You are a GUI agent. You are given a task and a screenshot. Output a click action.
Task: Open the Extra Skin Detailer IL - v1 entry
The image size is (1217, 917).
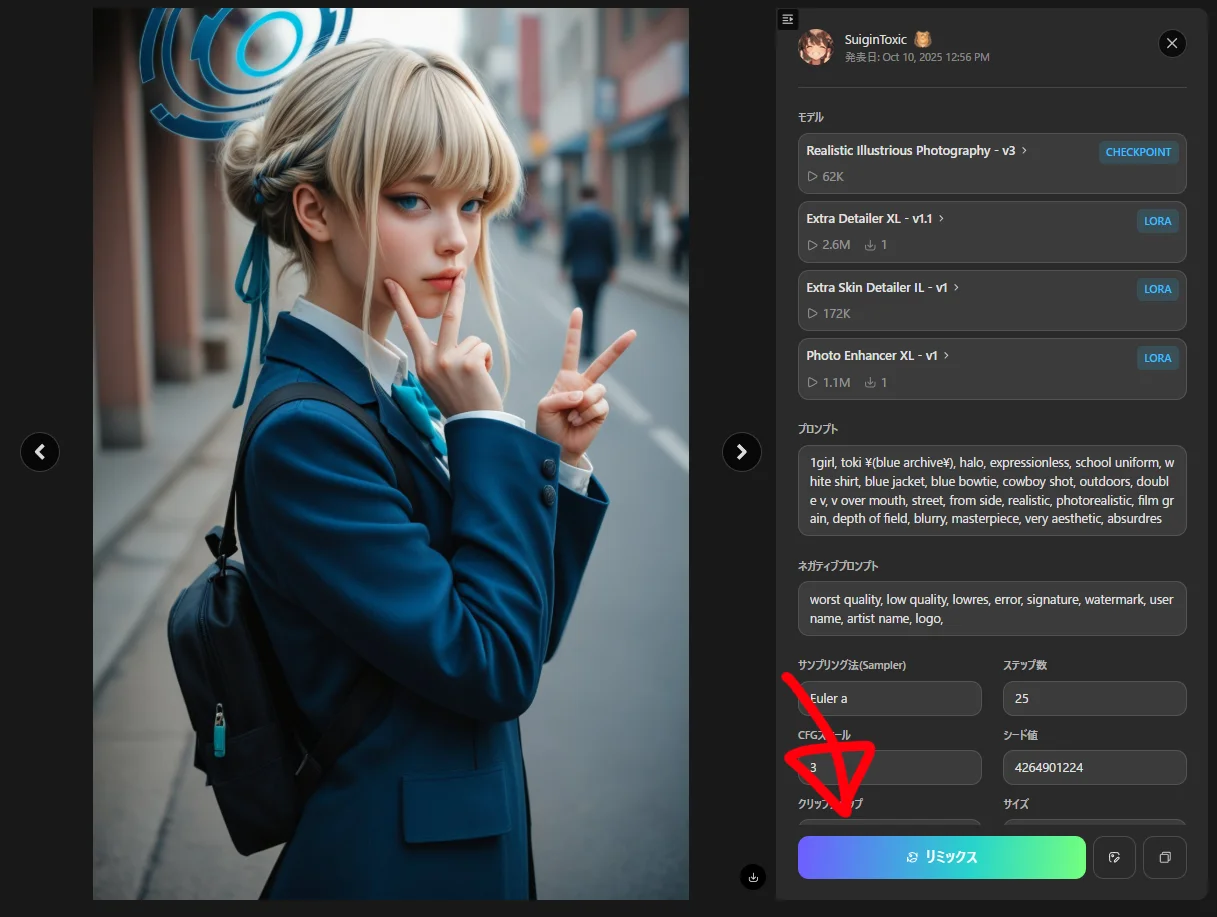click(877, 288)
